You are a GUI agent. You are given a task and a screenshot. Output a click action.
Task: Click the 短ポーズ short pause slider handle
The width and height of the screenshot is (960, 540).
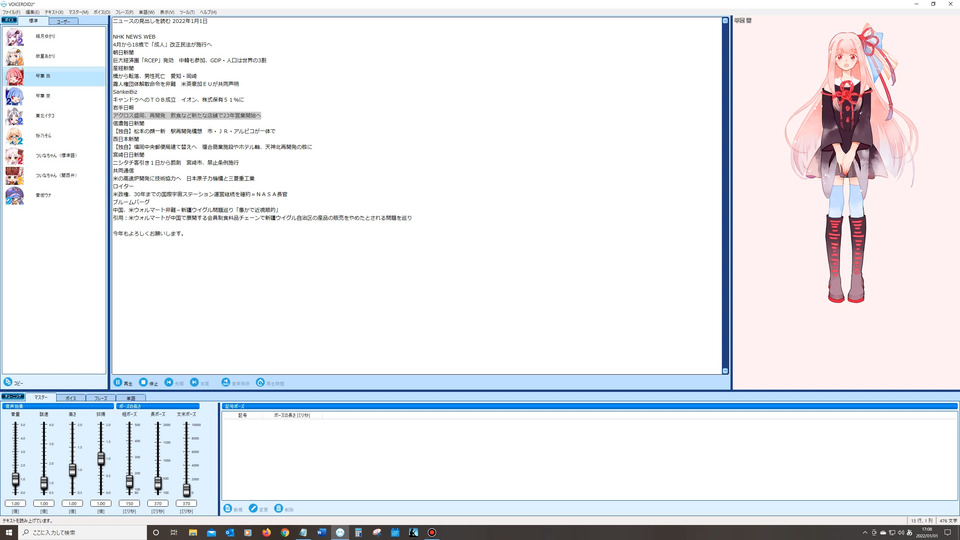click(x=129, y=482)
